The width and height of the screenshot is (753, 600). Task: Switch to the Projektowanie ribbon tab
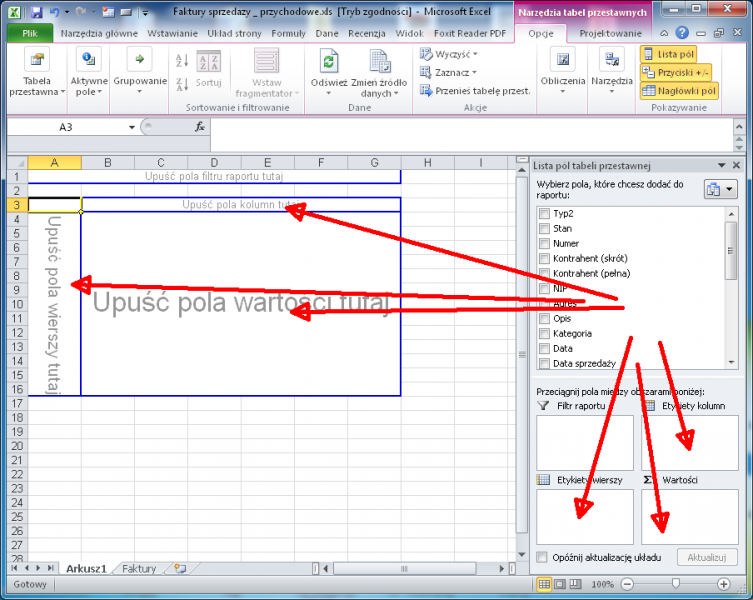click(x=610, y=33)
